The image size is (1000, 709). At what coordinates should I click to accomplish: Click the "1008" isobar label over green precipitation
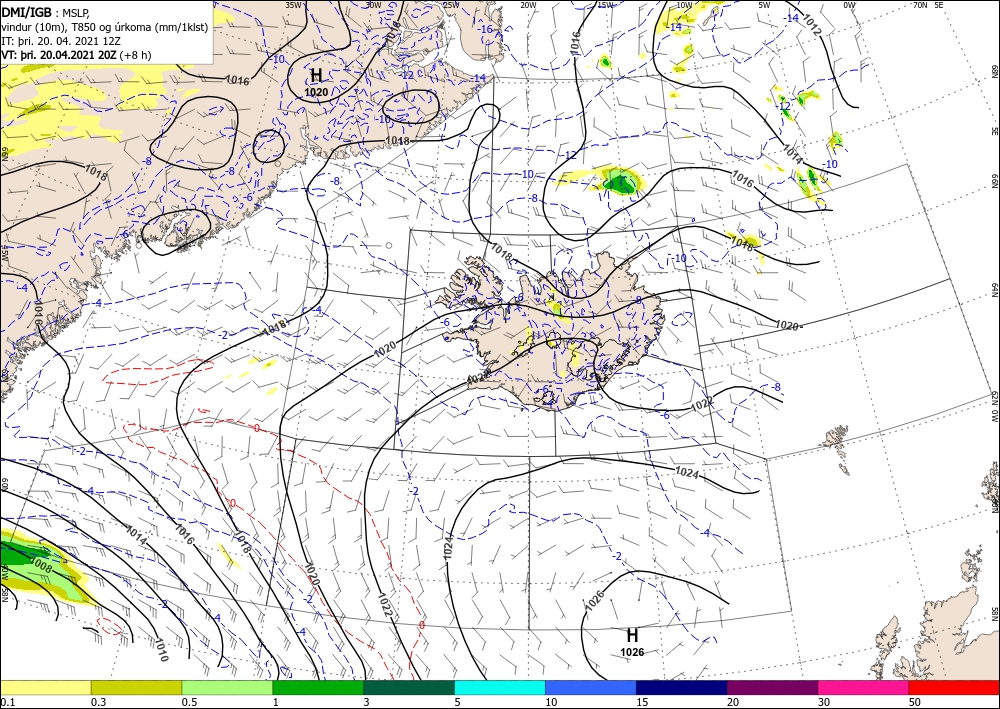(x=41, y=566)
